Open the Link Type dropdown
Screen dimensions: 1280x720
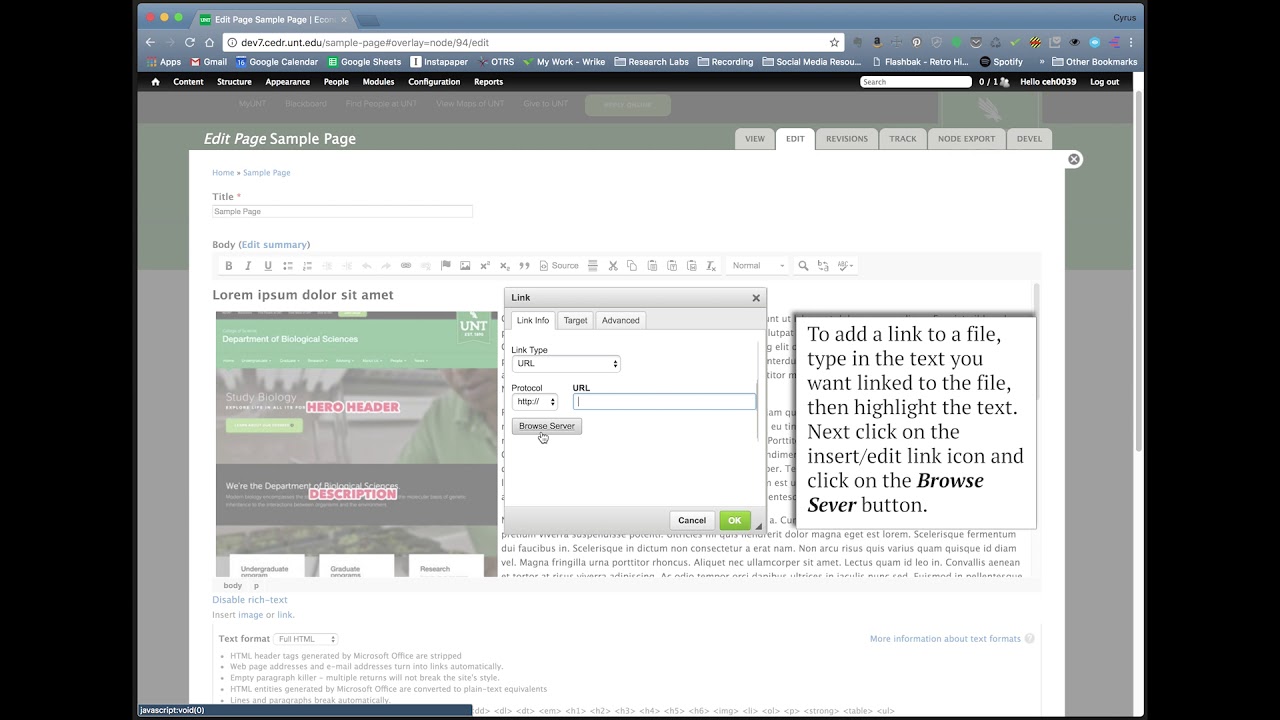point(566,364)
